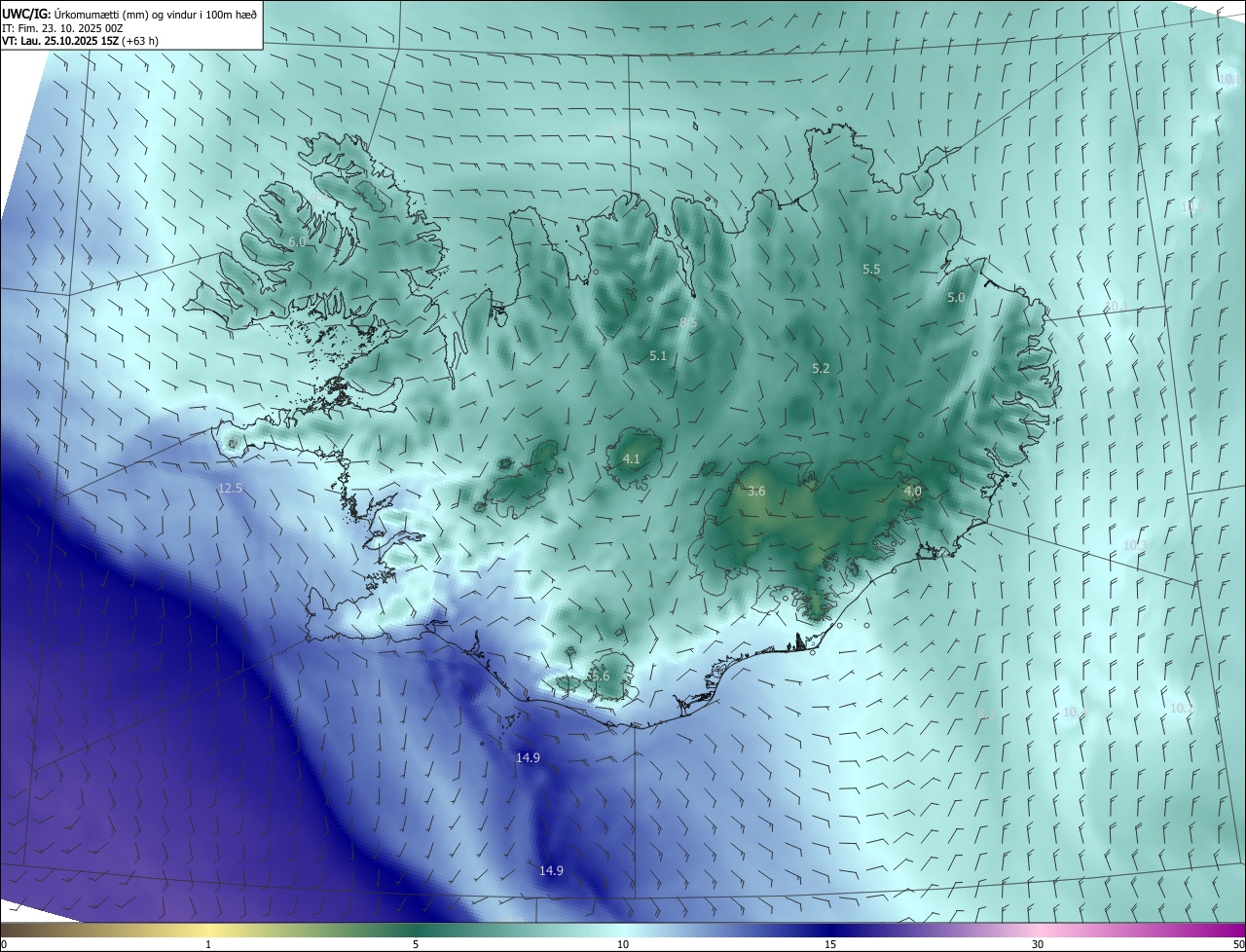
Task: Click the 50 tick on the colorbar
Action: click(x=1237, y=944)
